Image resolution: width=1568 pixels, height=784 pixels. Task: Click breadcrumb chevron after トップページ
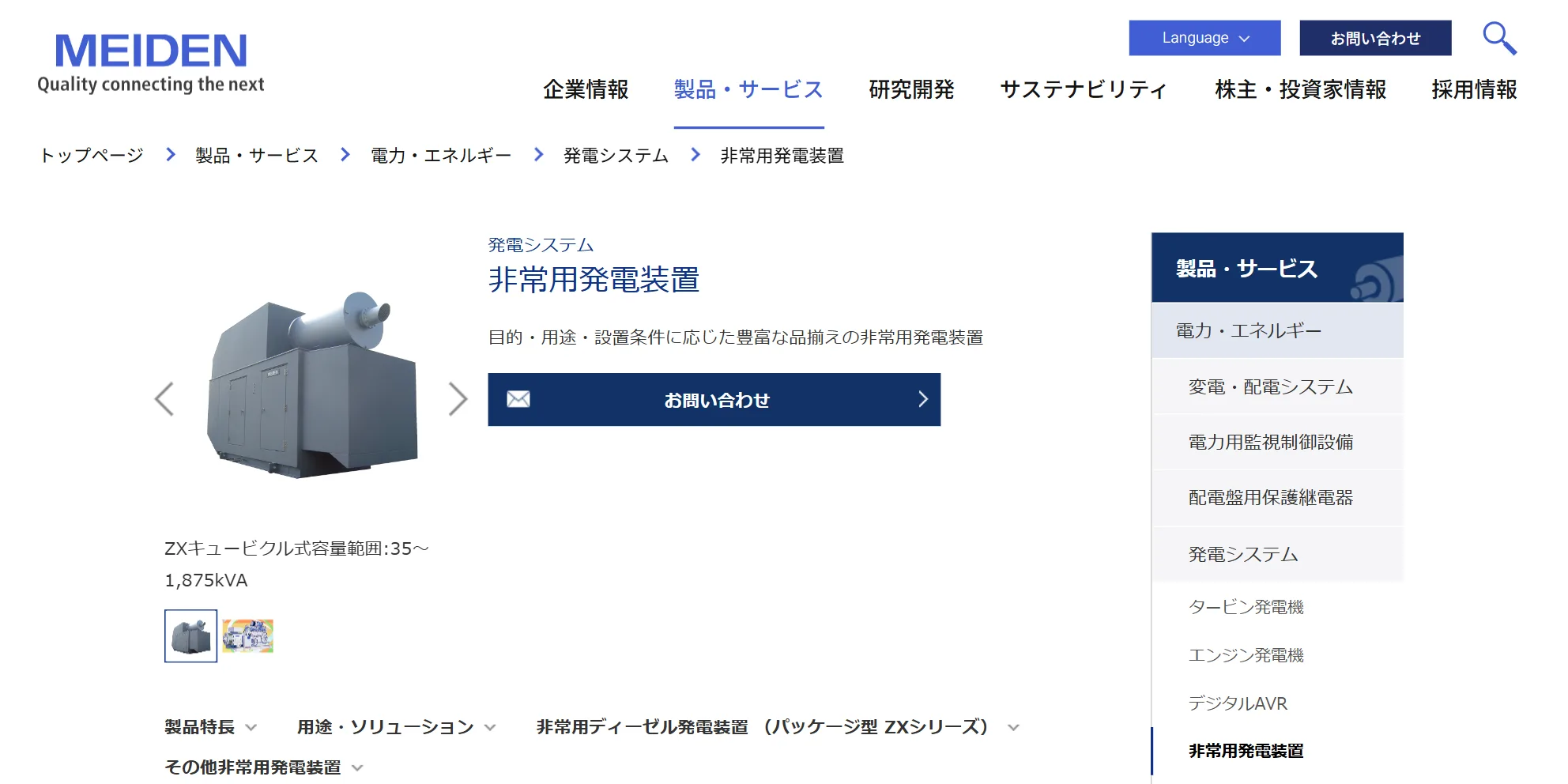171,155
